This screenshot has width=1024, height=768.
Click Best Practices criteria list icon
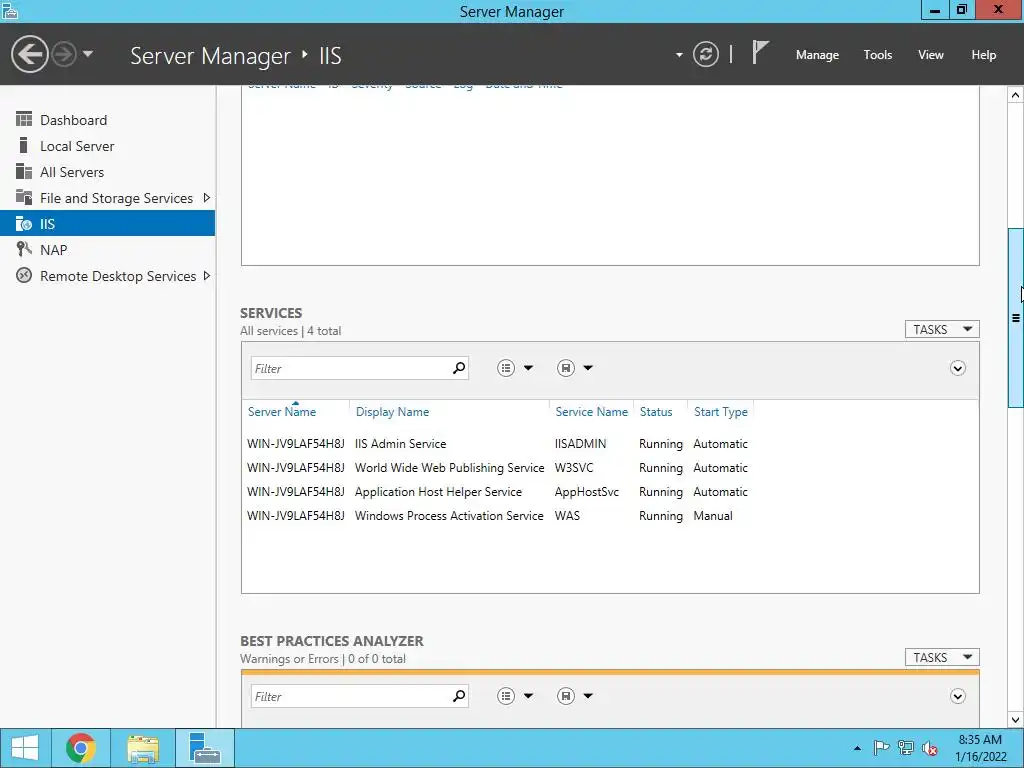click(505, 696)
